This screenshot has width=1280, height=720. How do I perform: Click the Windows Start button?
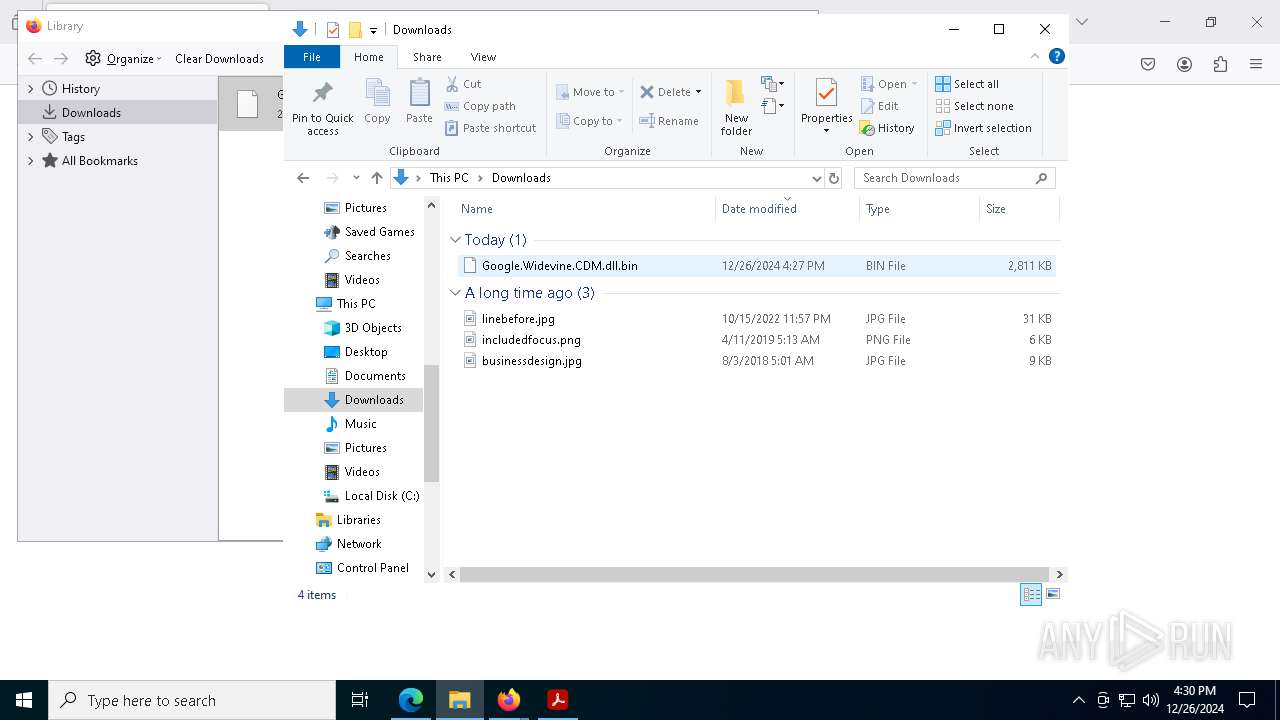tap(24, 700)
